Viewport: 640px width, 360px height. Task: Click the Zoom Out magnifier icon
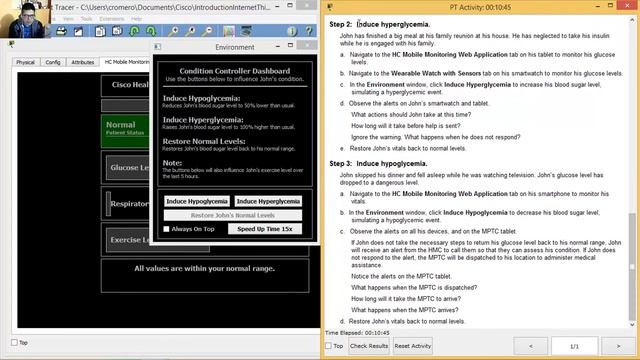coord(208,31)
